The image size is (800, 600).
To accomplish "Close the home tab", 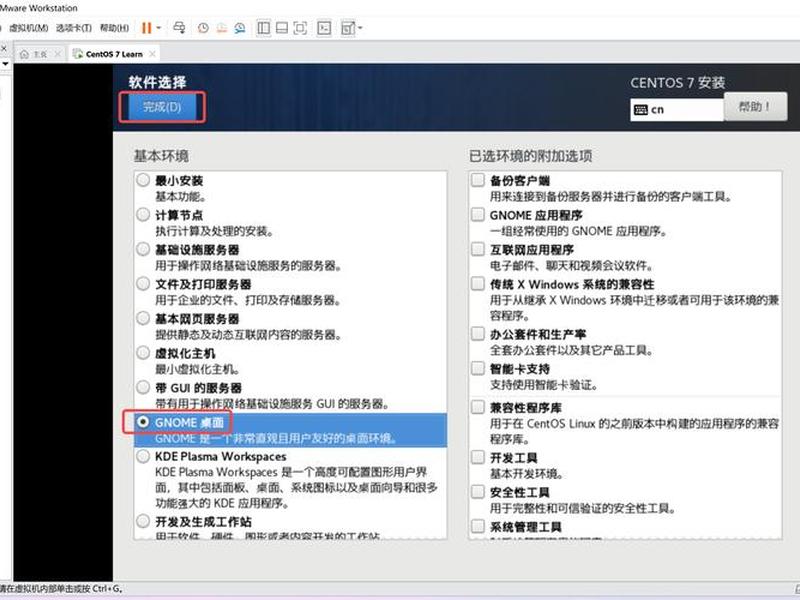I will tap(57, 54).
